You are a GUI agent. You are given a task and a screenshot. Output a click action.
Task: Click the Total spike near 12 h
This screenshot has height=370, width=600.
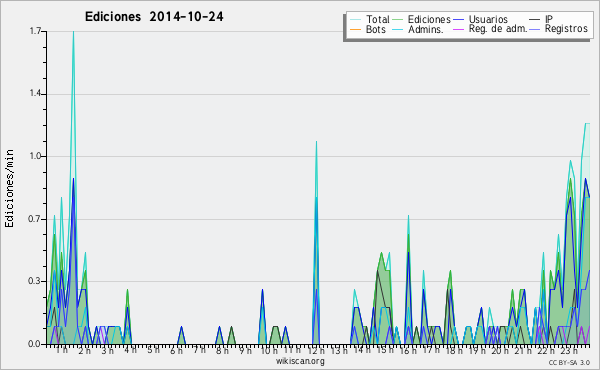click(316, 142)
